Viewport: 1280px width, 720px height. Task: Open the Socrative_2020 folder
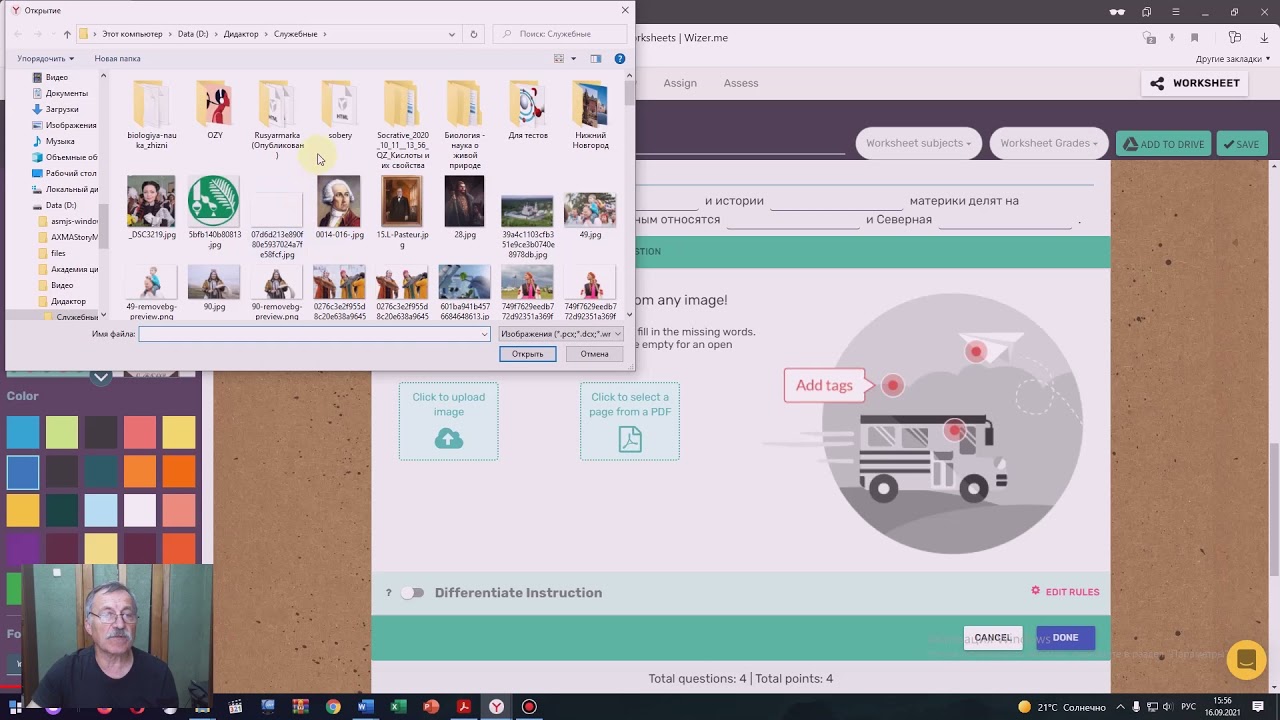402,125
